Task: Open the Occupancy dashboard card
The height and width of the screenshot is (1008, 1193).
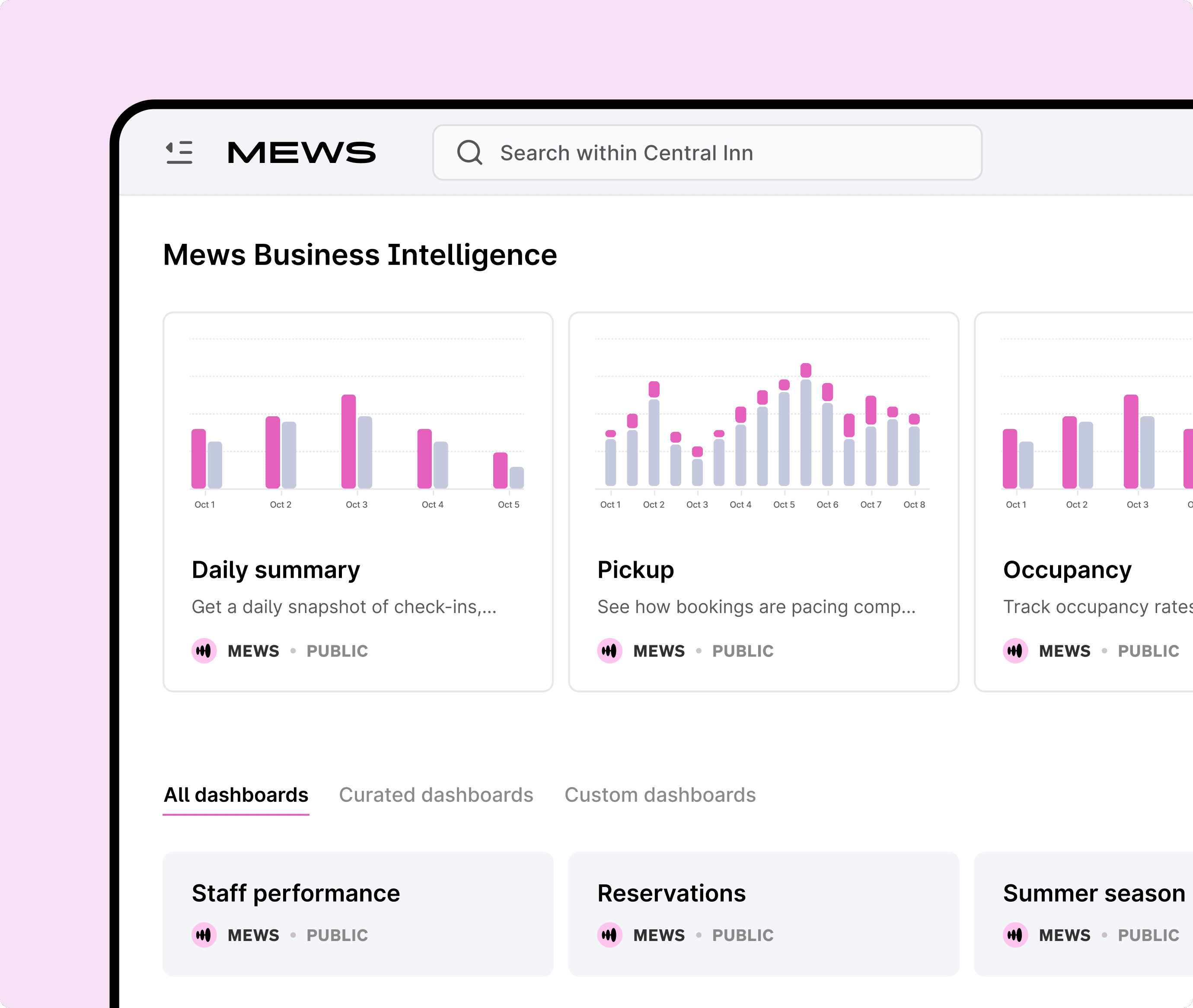Action: [x=1084, y=502]
